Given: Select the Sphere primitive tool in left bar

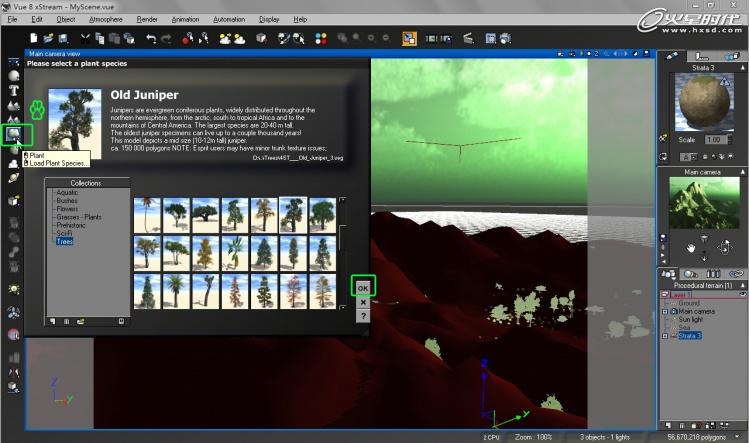Looking at the screenshot, I should point(14,76).
